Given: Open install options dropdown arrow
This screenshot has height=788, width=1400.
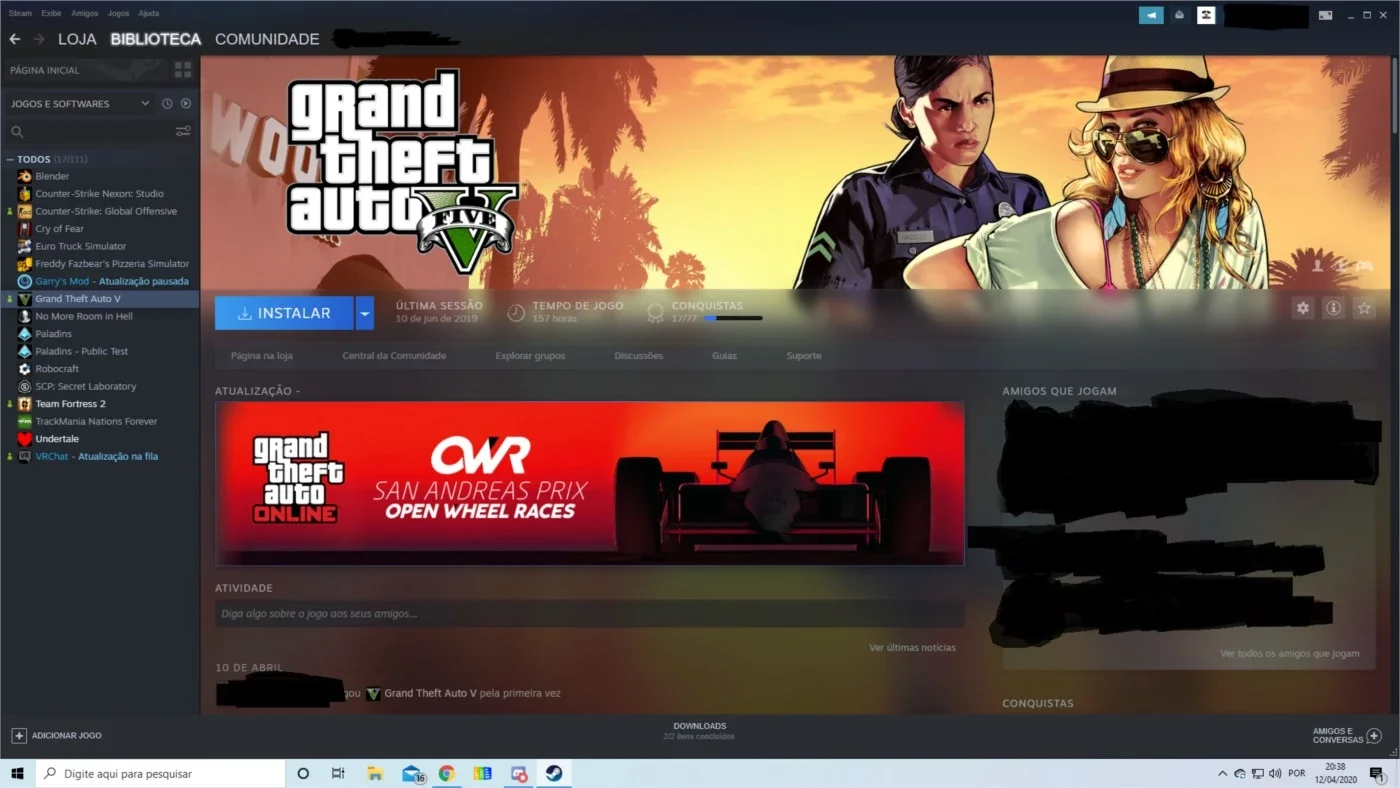Looking at the screenshot, I should pyautogui.click(x=365, y=313).
